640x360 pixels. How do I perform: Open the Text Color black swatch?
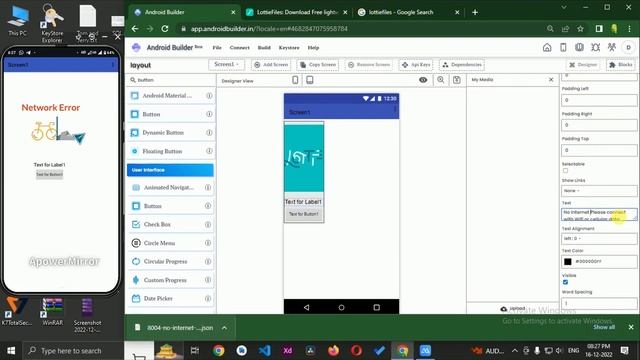[x=568, y=261]
